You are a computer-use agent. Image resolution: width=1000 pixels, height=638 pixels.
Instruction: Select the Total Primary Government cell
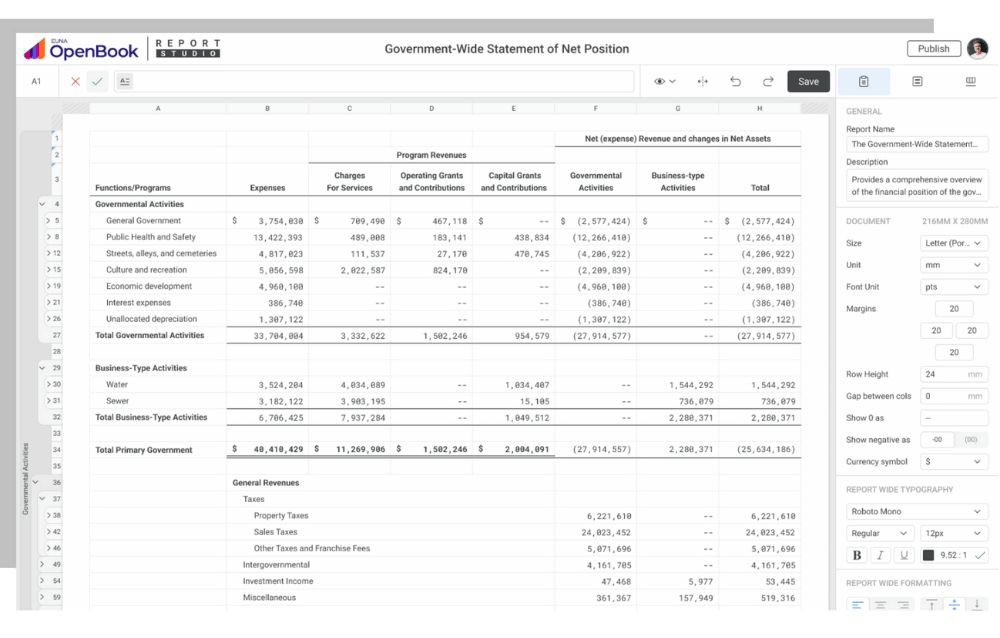click(x=158, y=450)
